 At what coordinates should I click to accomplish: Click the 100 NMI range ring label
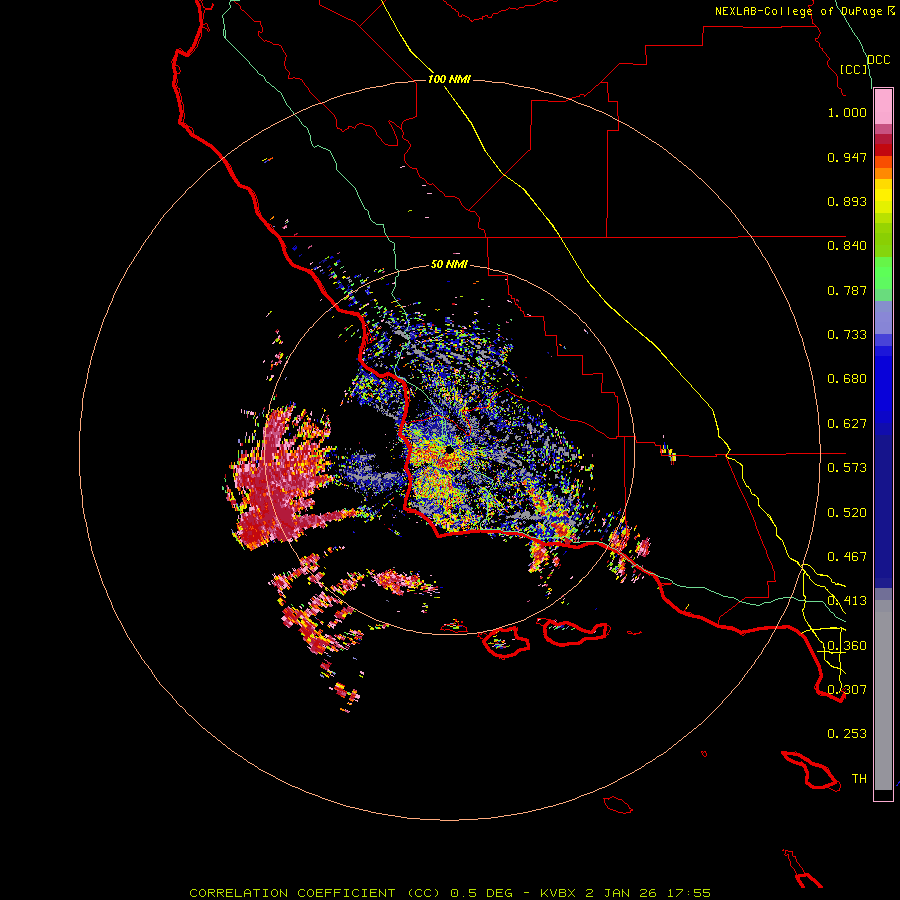click(x=449, y=79)
